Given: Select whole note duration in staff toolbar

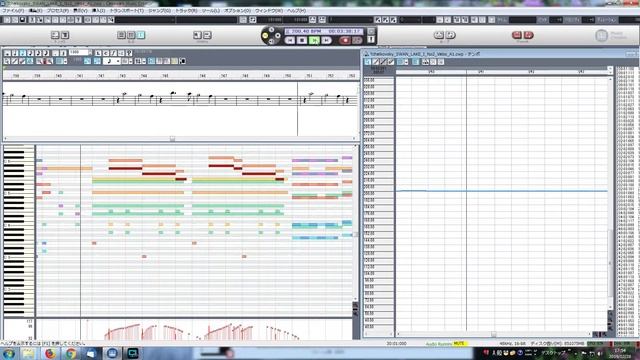Looking at the screenshot, I should click(7, 53).
